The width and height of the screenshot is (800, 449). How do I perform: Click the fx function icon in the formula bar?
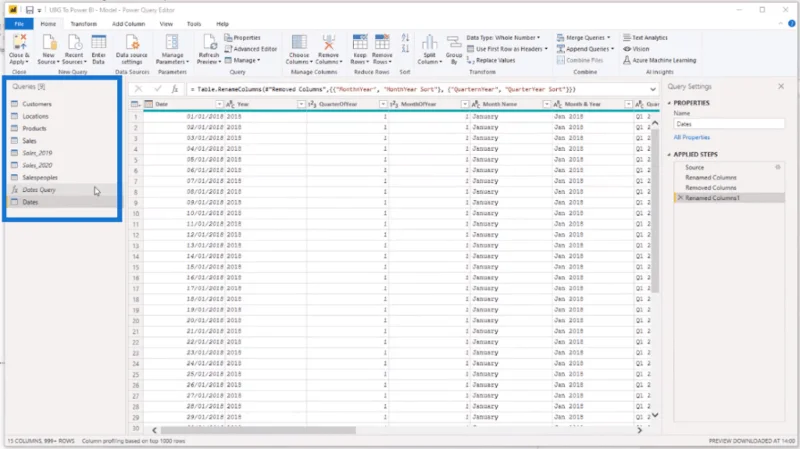(175, 89)
